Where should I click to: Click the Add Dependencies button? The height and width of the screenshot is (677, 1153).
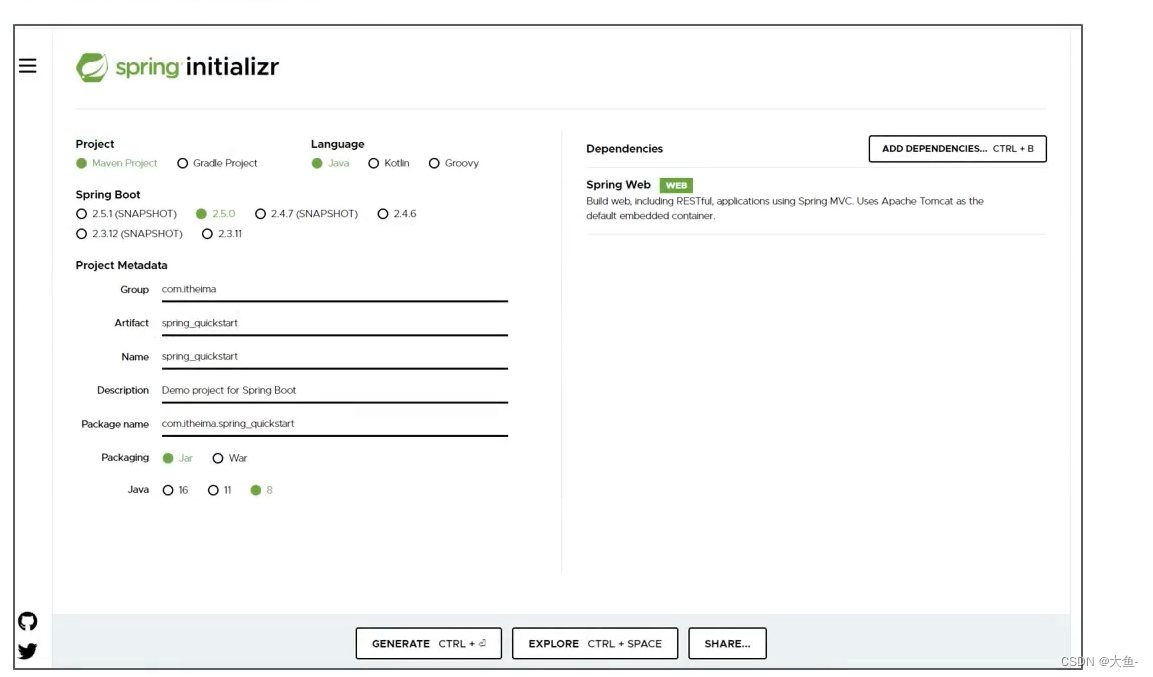[x=957, y=148]
